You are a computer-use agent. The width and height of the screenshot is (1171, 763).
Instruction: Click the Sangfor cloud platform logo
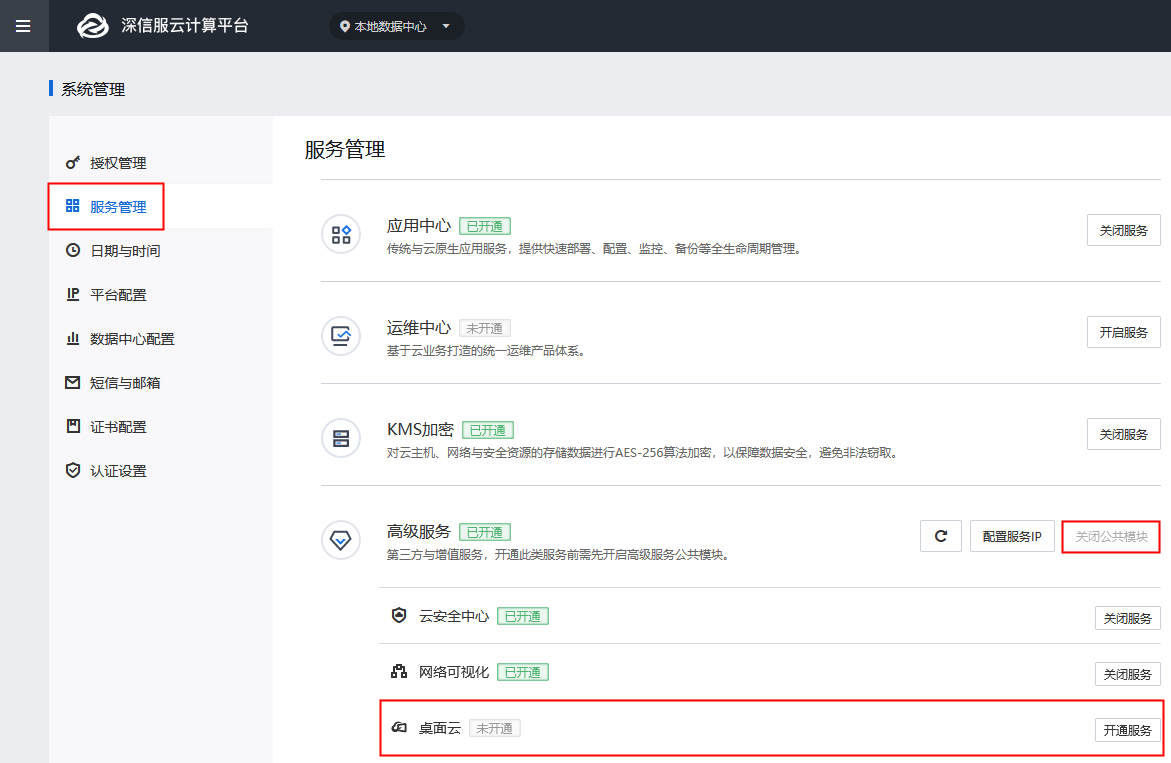pyautogui.click(x=93, y=26)
